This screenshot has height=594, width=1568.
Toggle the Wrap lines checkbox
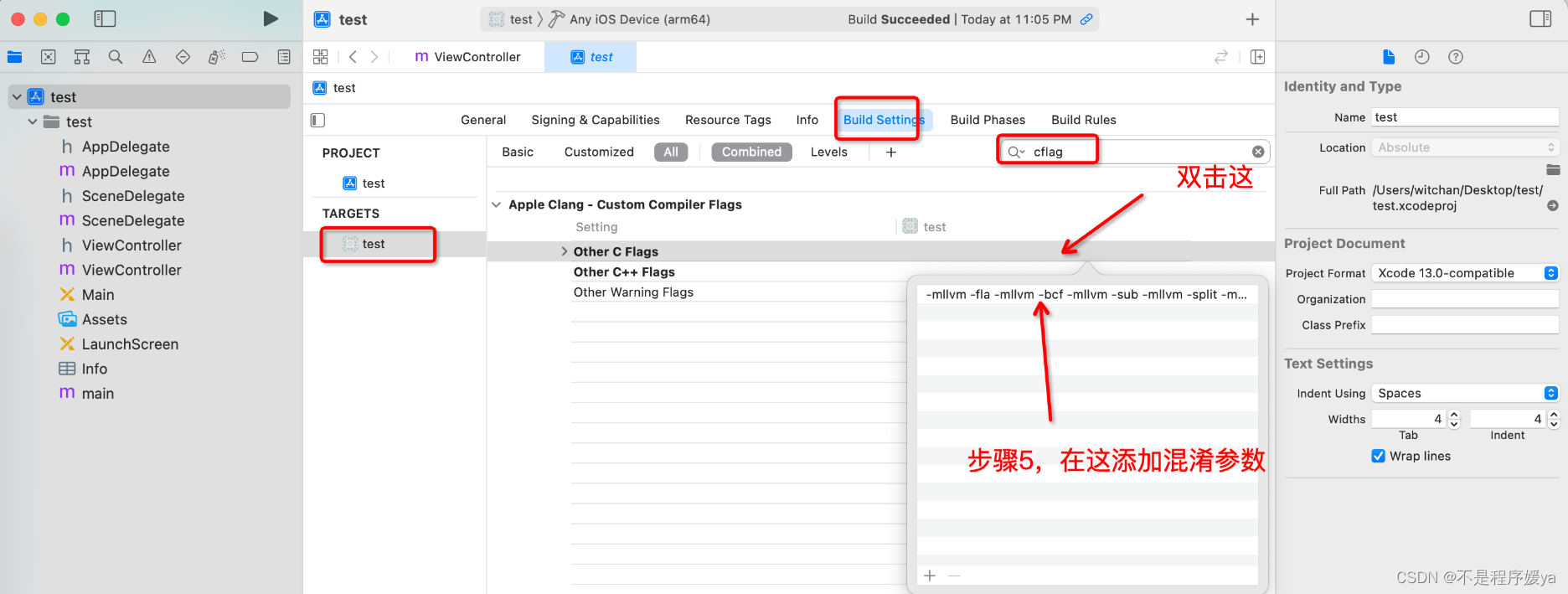[x=1378, y=456]
